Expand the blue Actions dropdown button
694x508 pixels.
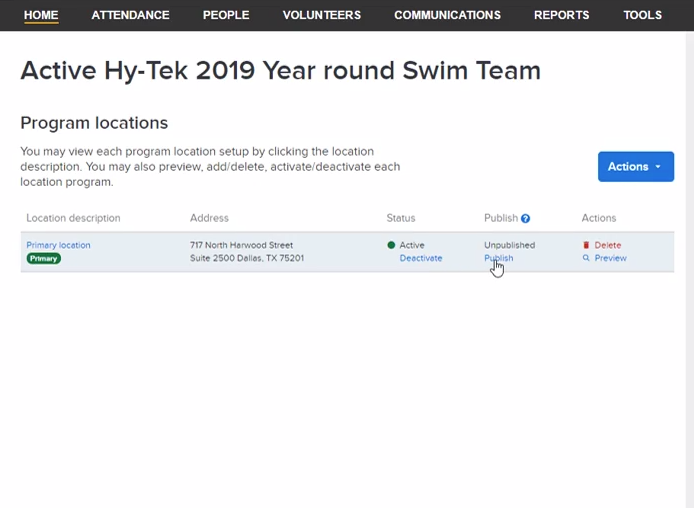pos(636,167)
